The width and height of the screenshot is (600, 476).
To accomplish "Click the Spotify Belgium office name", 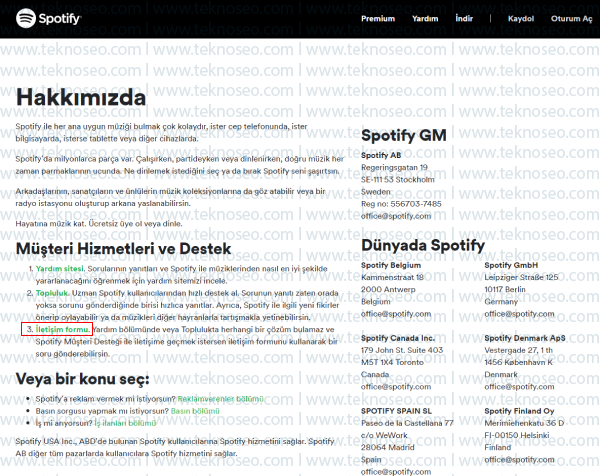I will pos(391,265).
